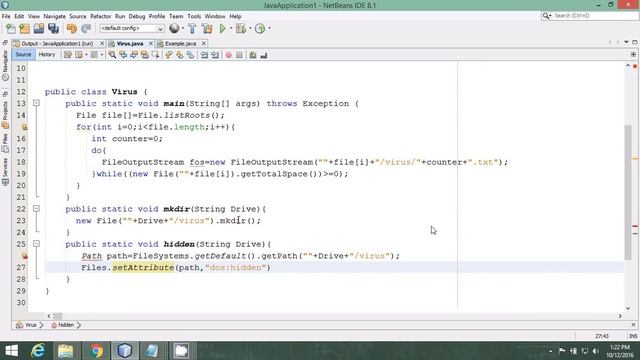Expand the Profile Project dropdown arrow
This screenshot has height=360, width=640.
(269, 28)
